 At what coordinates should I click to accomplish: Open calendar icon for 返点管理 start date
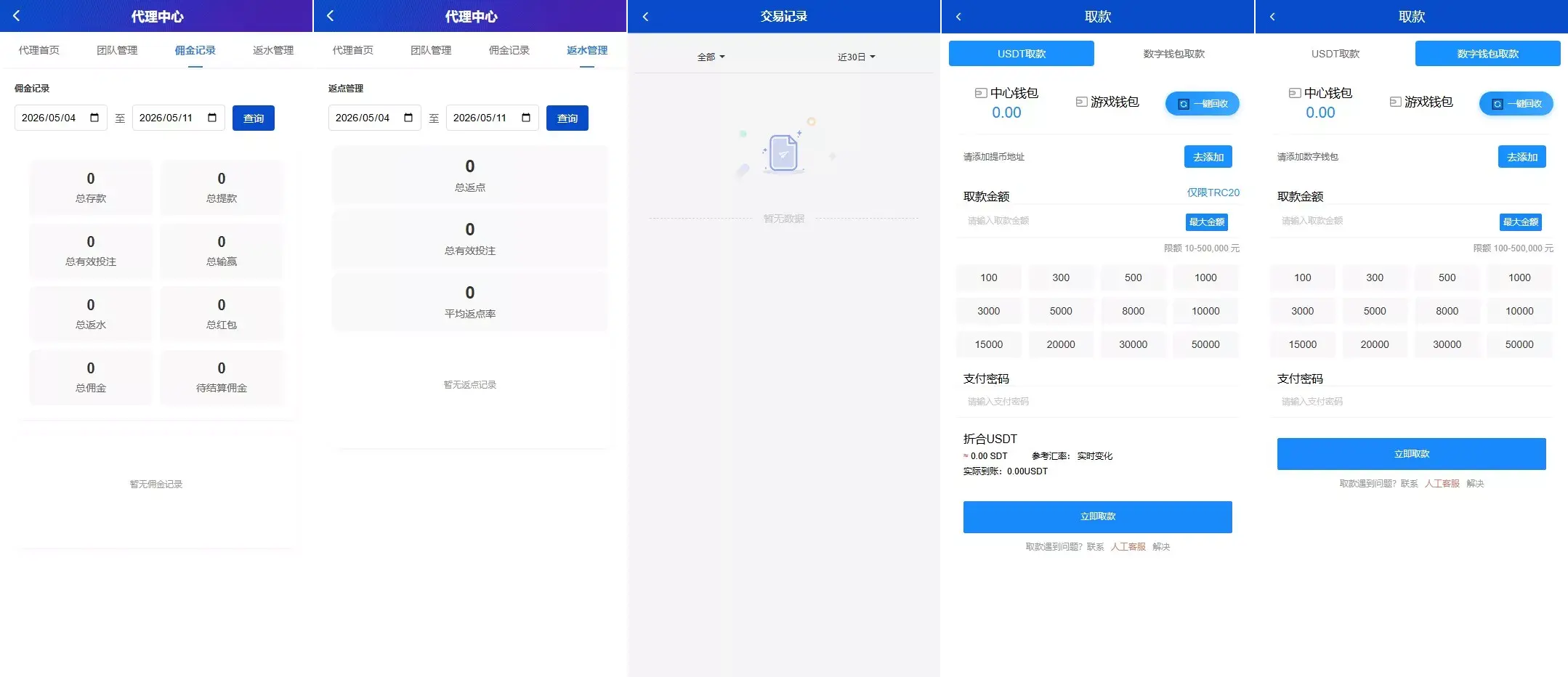click(408, 118)
